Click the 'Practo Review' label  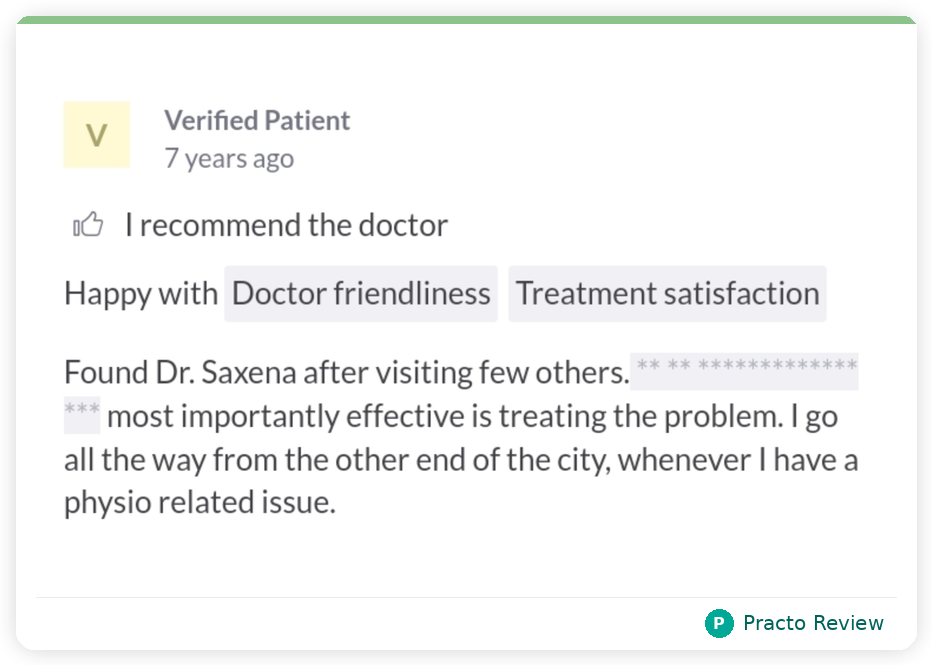click(813, 624)
